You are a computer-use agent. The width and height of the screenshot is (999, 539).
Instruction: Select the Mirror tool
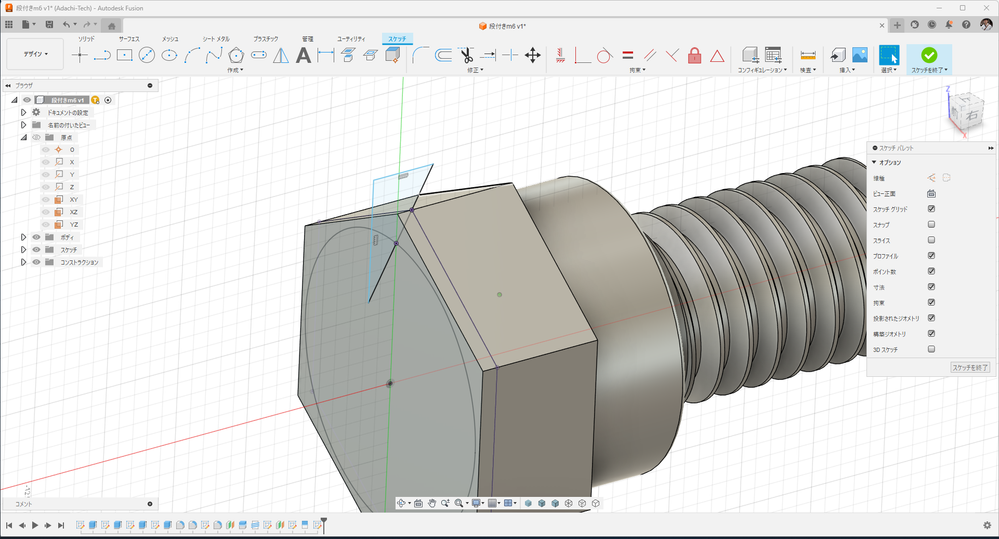point(281,55)
